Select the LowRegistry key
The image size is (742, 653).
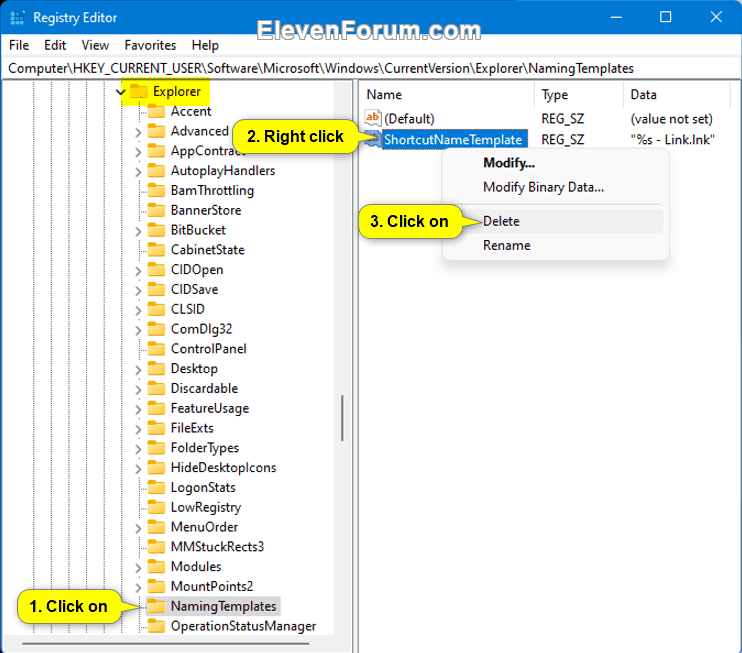click(206, 507)
